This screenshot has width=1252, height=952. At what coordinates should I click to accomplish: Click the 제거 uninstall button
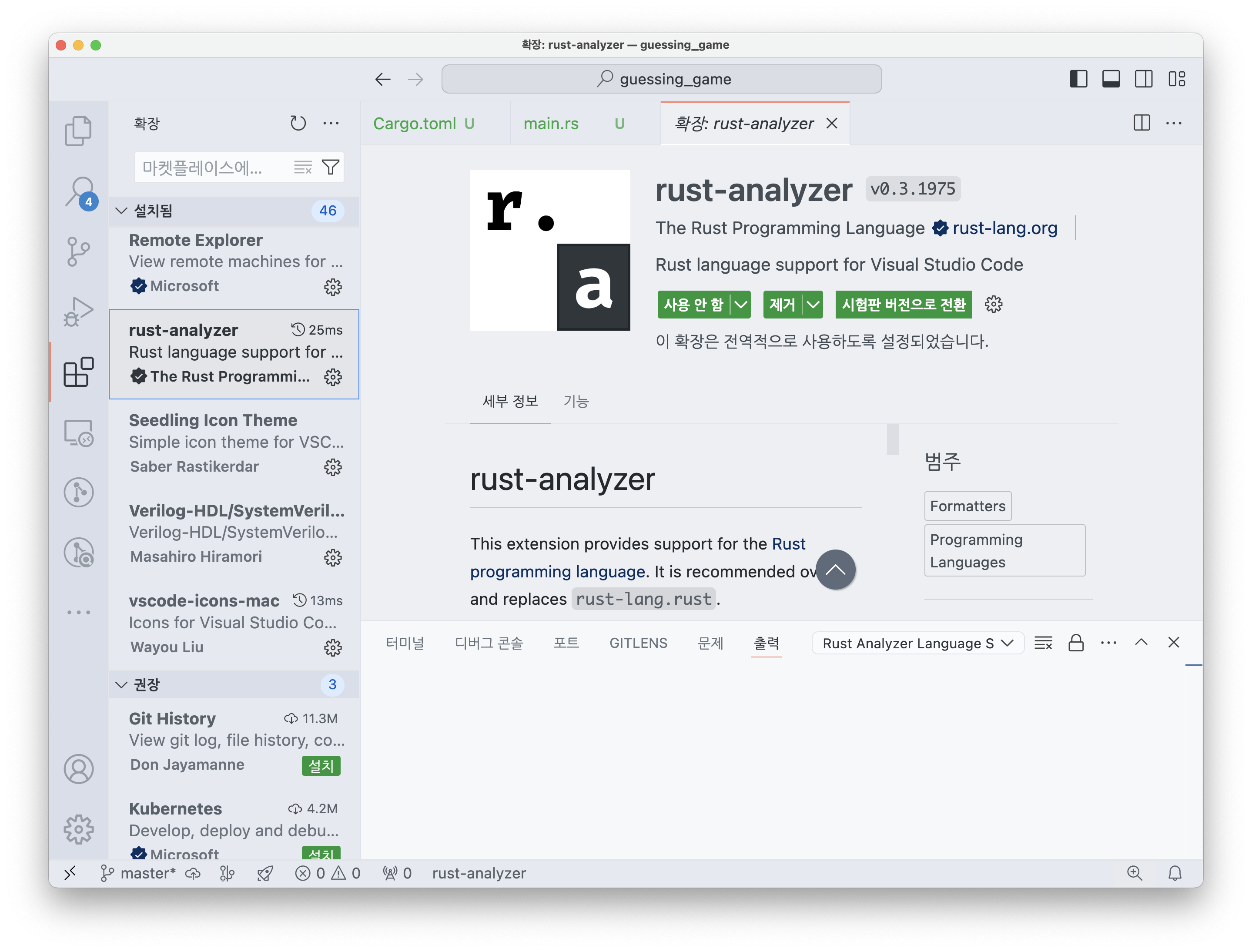(x=782, y=305)
